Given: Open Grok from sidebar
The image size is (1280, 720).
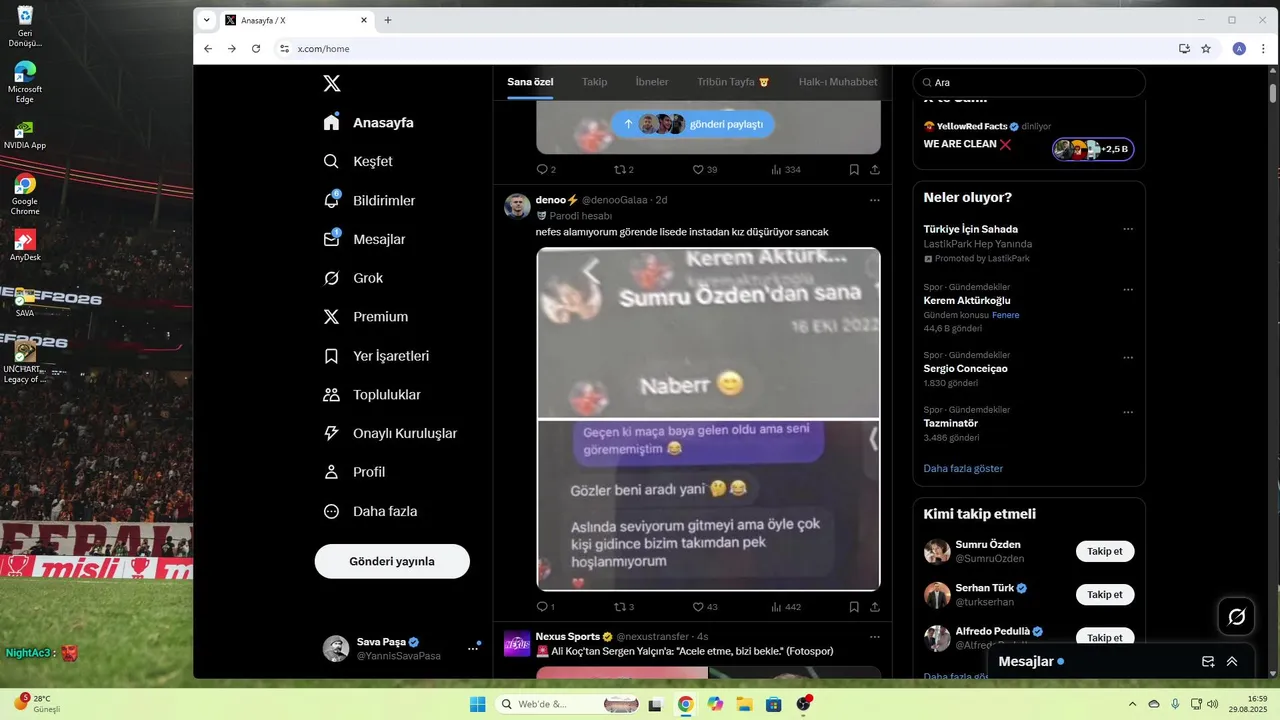Looking at the screenshot, I should point(353,278).
